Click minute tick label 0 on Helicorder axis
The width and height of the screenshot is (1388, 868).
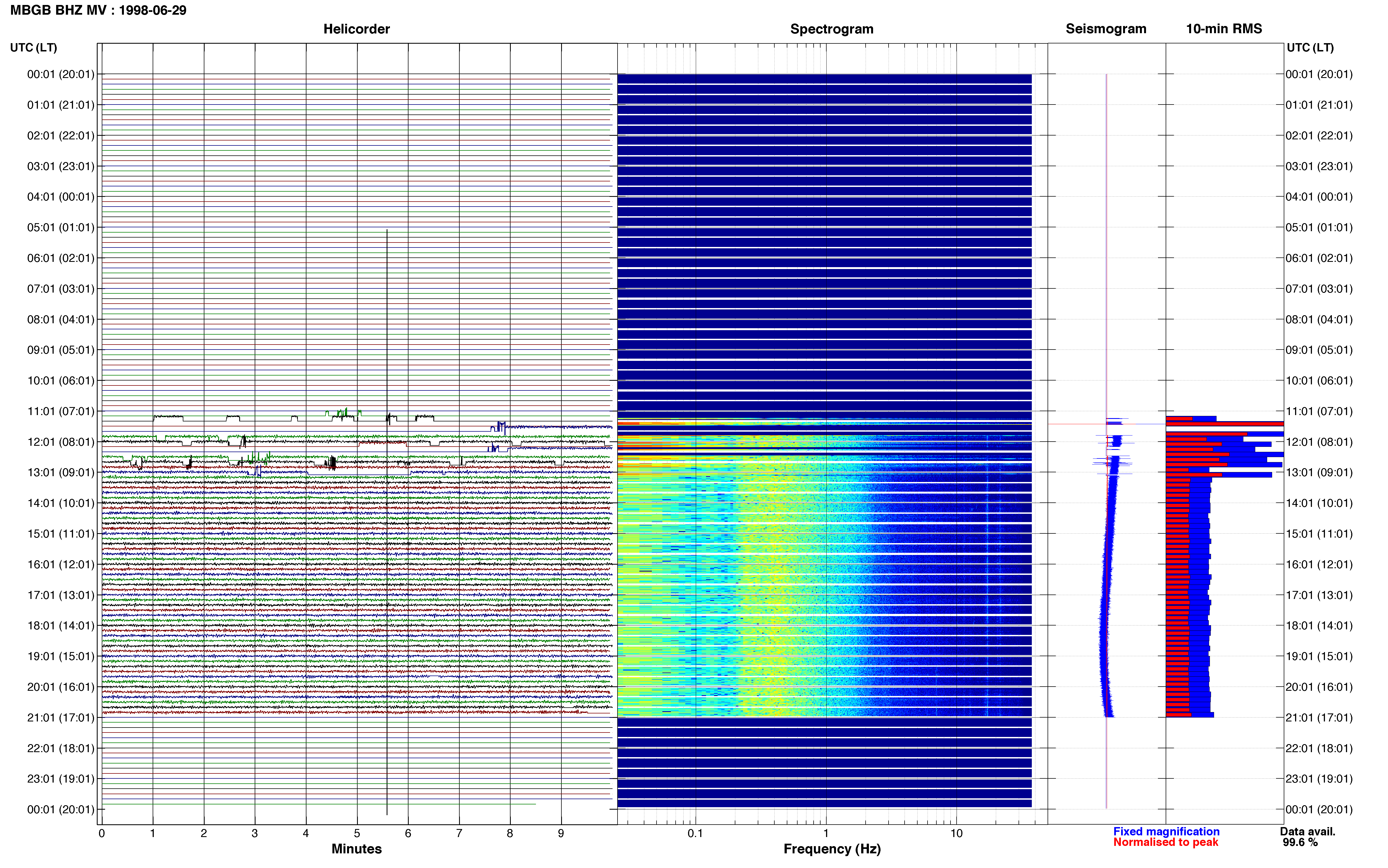(101, 833)
